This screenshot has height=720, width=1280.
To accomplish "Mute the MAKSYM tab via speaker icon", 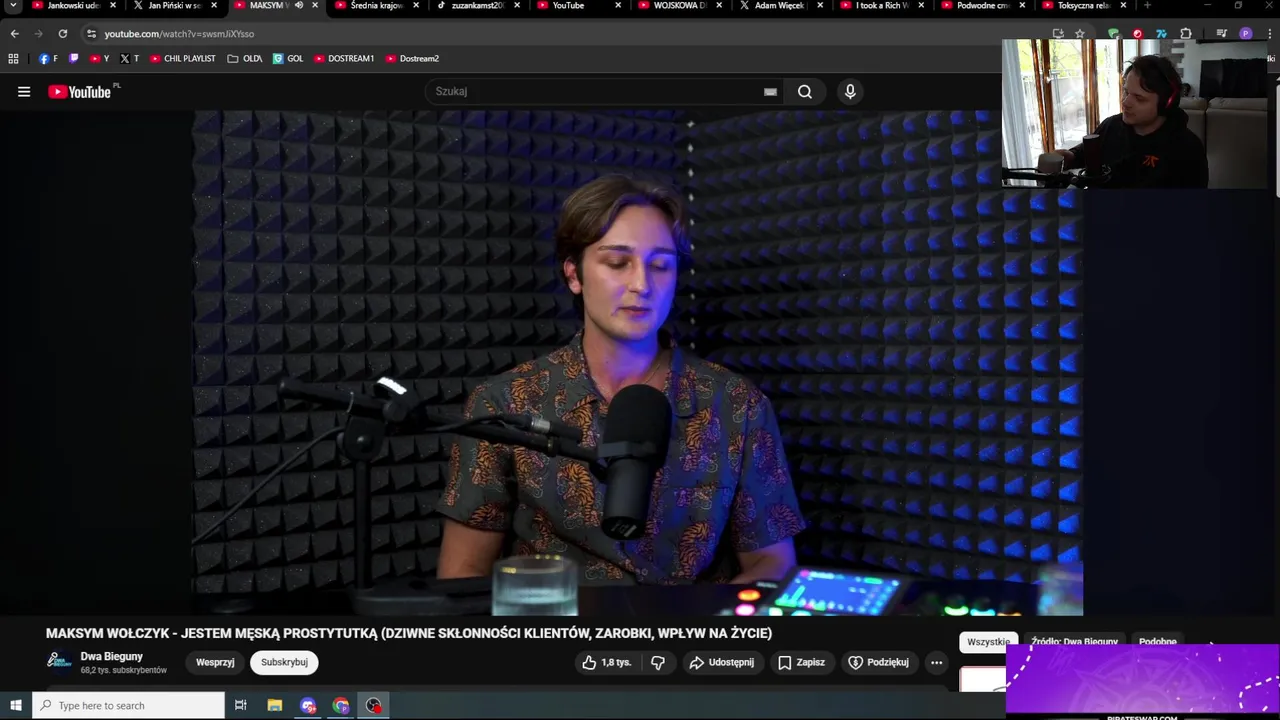I will tap(298, 5).
